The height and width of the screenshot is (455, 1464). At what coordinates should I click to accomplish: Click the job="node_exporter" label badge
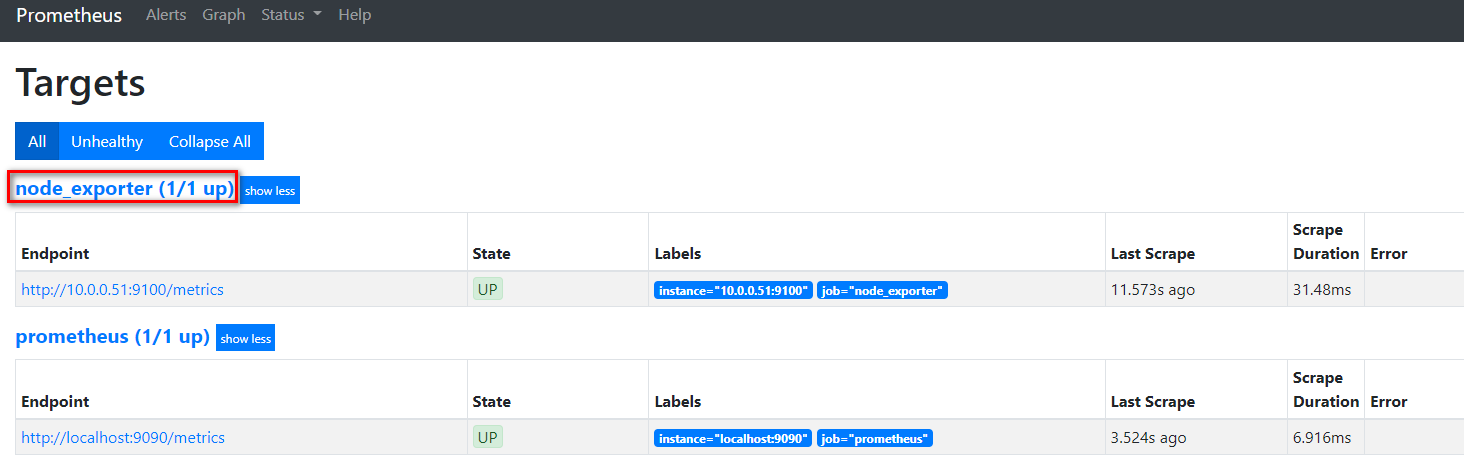click(882, 290)
